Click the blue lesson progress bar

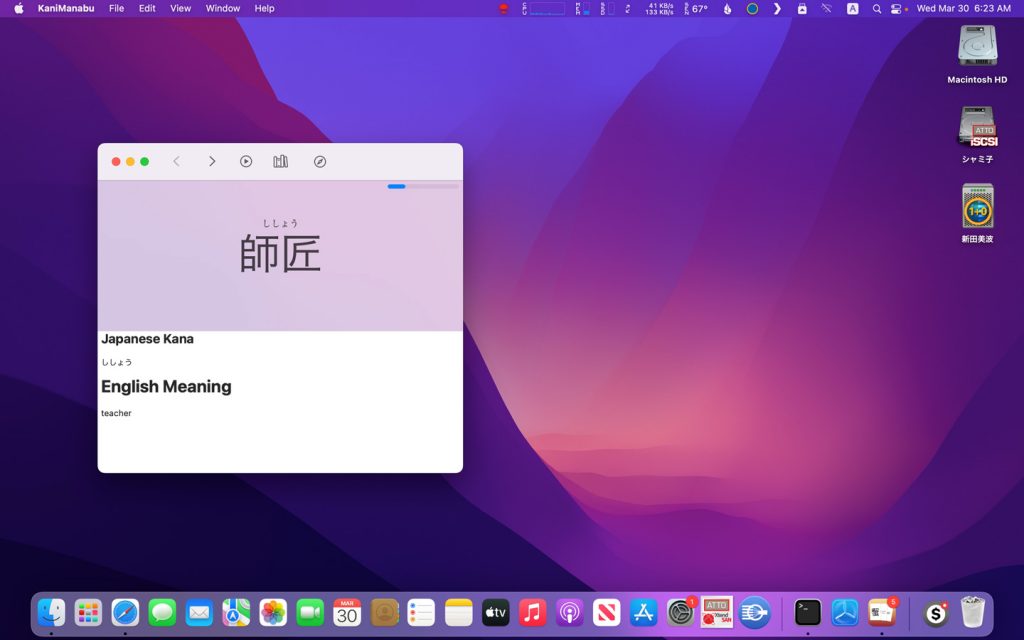pos(423,186)
